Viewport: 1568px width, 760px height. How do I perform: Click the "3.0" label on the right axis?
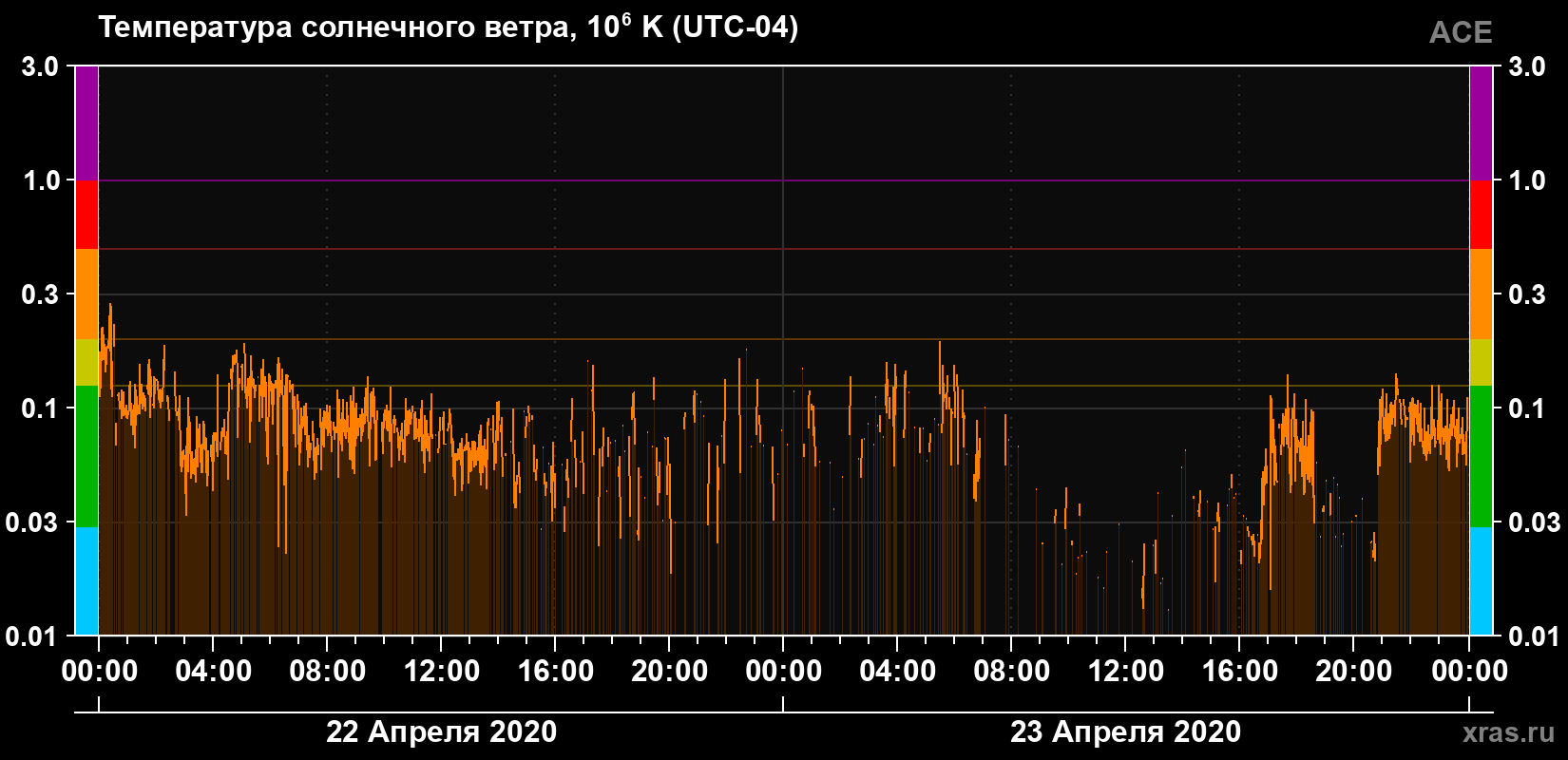pos(1527,66)
